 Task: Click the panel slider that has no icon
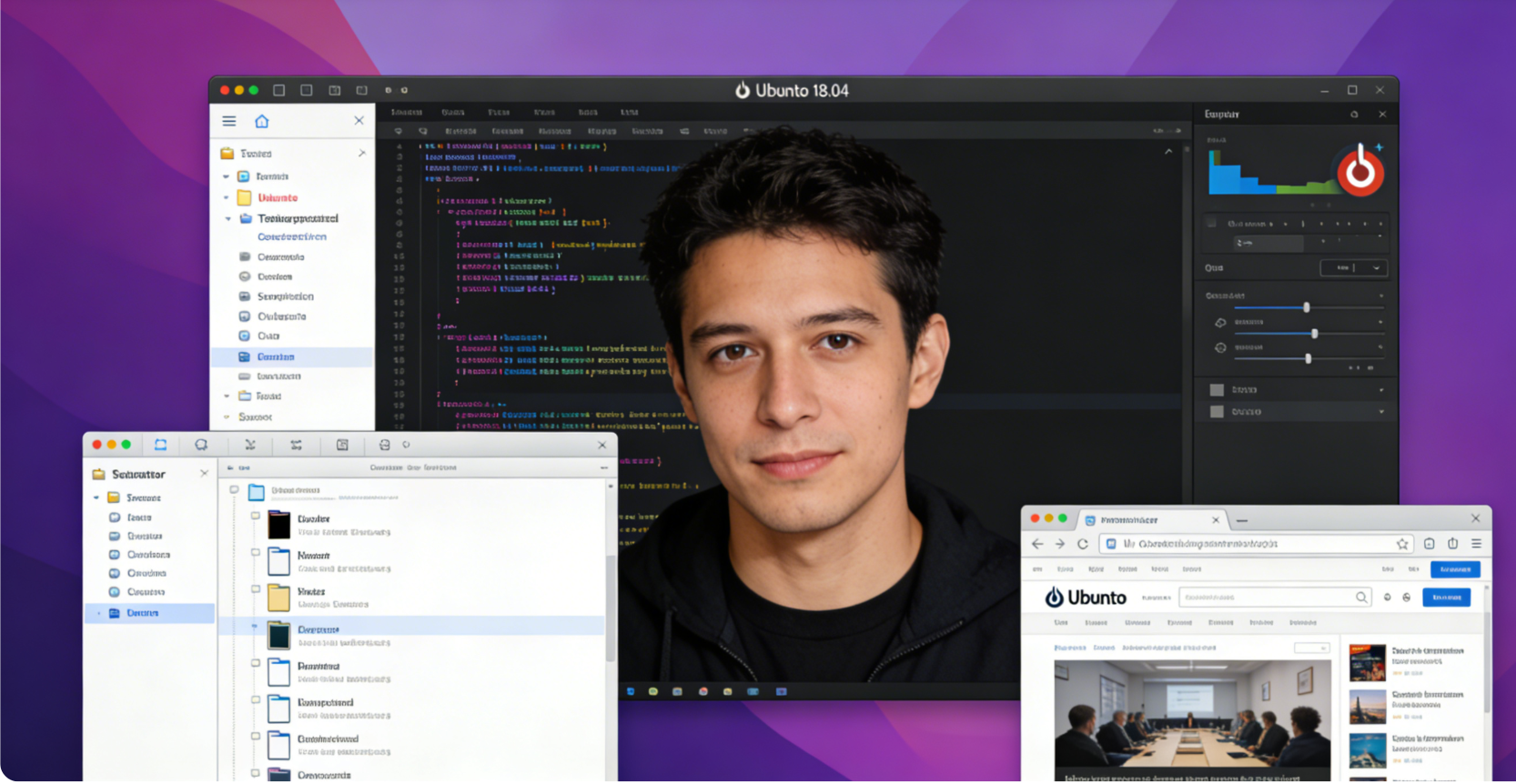(1309, 307)
